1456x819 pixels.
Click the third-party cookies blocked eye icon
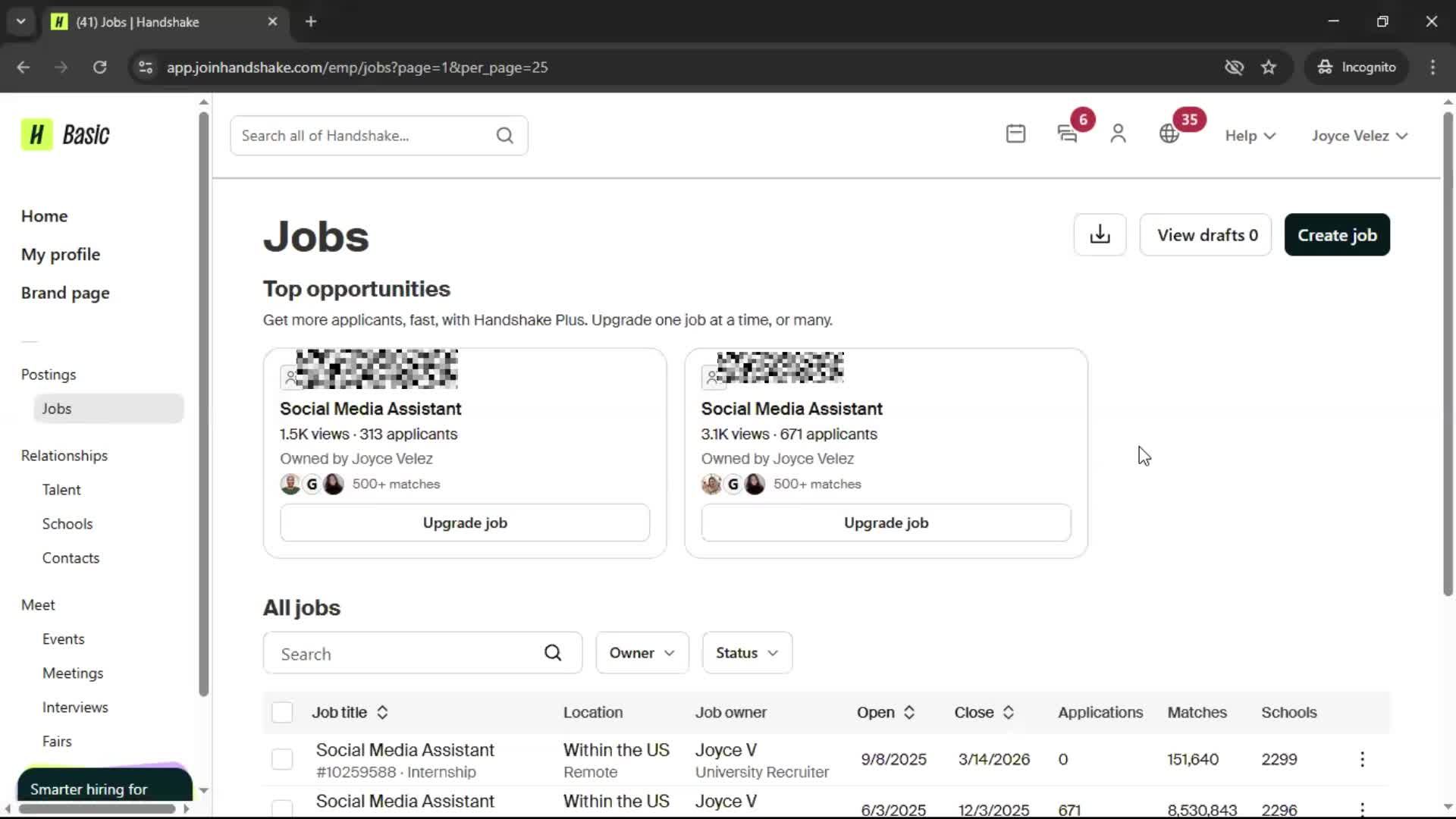pos(1234,67)
